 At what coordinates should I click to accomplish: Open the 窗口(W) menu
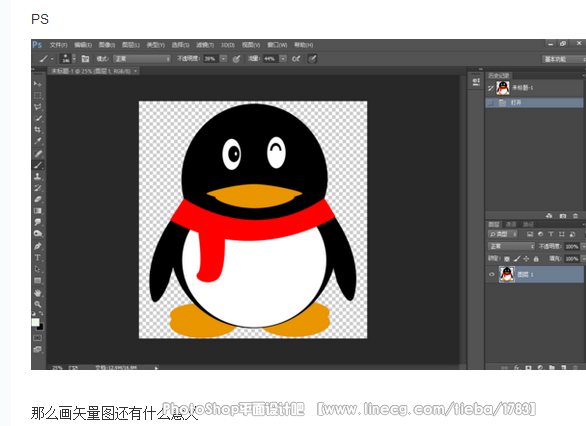click(277, 45)
